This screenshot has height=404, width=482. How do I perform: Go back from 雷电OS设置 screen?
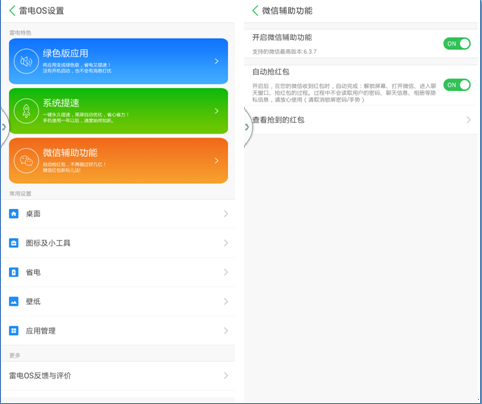coord(12,11)
